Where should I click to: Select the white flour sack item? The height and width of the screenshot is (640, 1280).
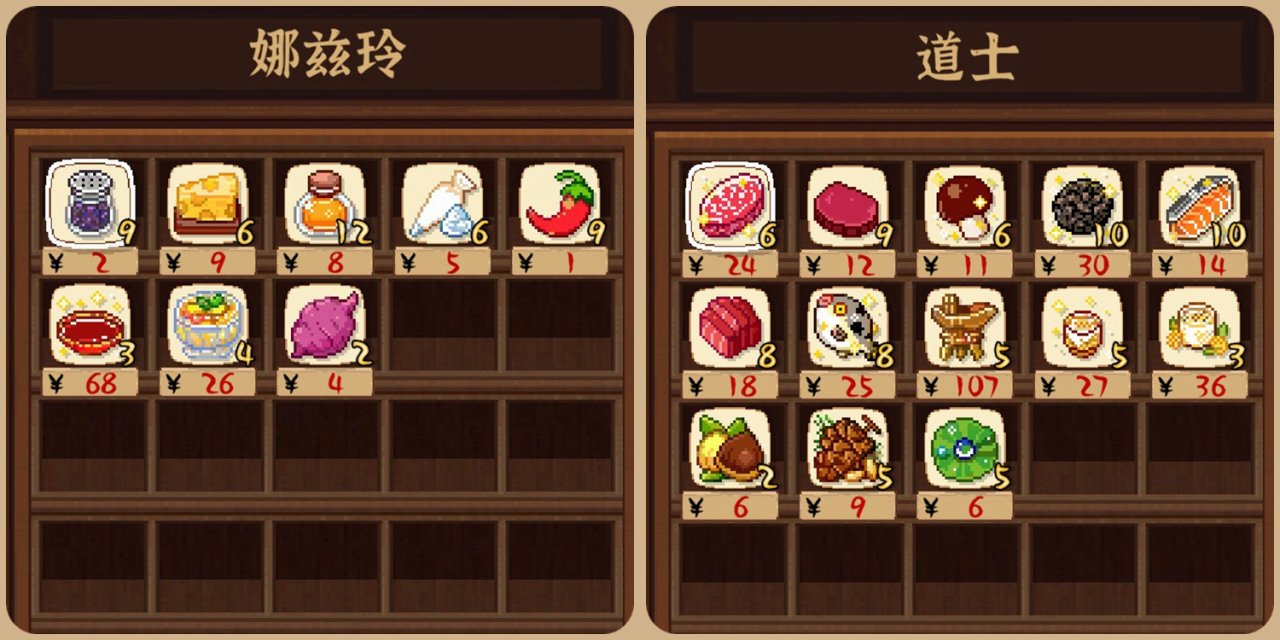tap(442, 203)
